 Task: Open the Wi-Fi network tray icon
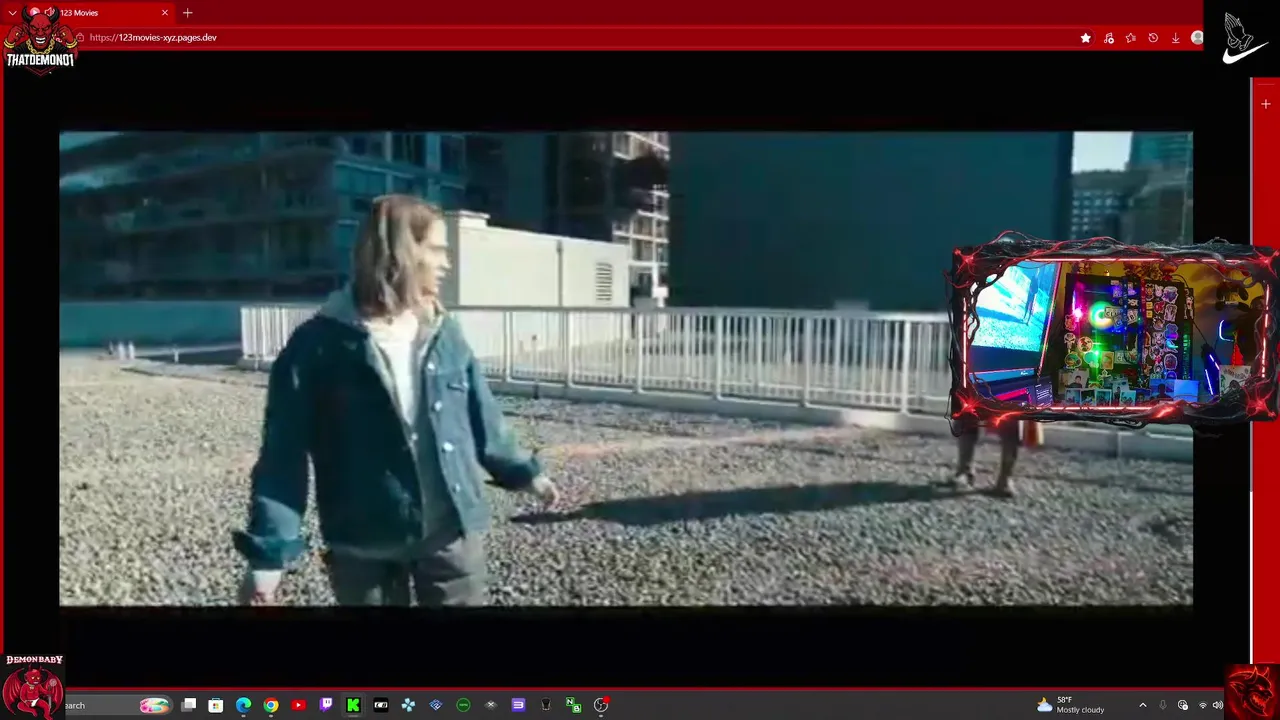pos(1202,705)
